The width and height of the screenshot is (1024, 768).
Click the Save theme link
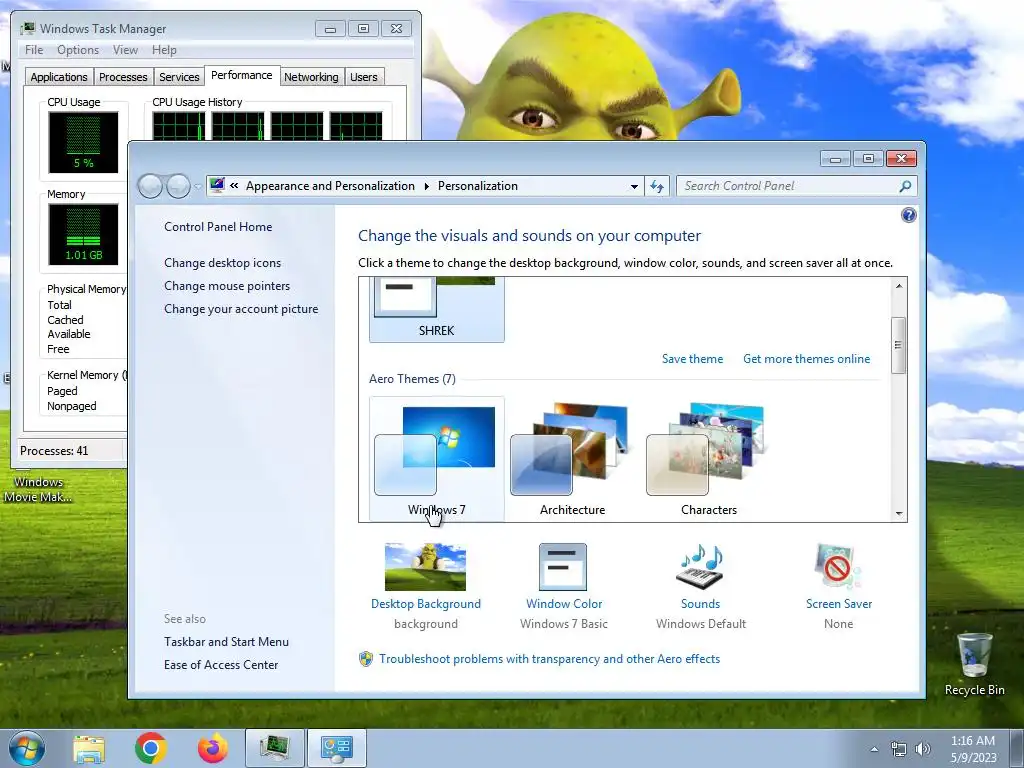coord(692,359)
